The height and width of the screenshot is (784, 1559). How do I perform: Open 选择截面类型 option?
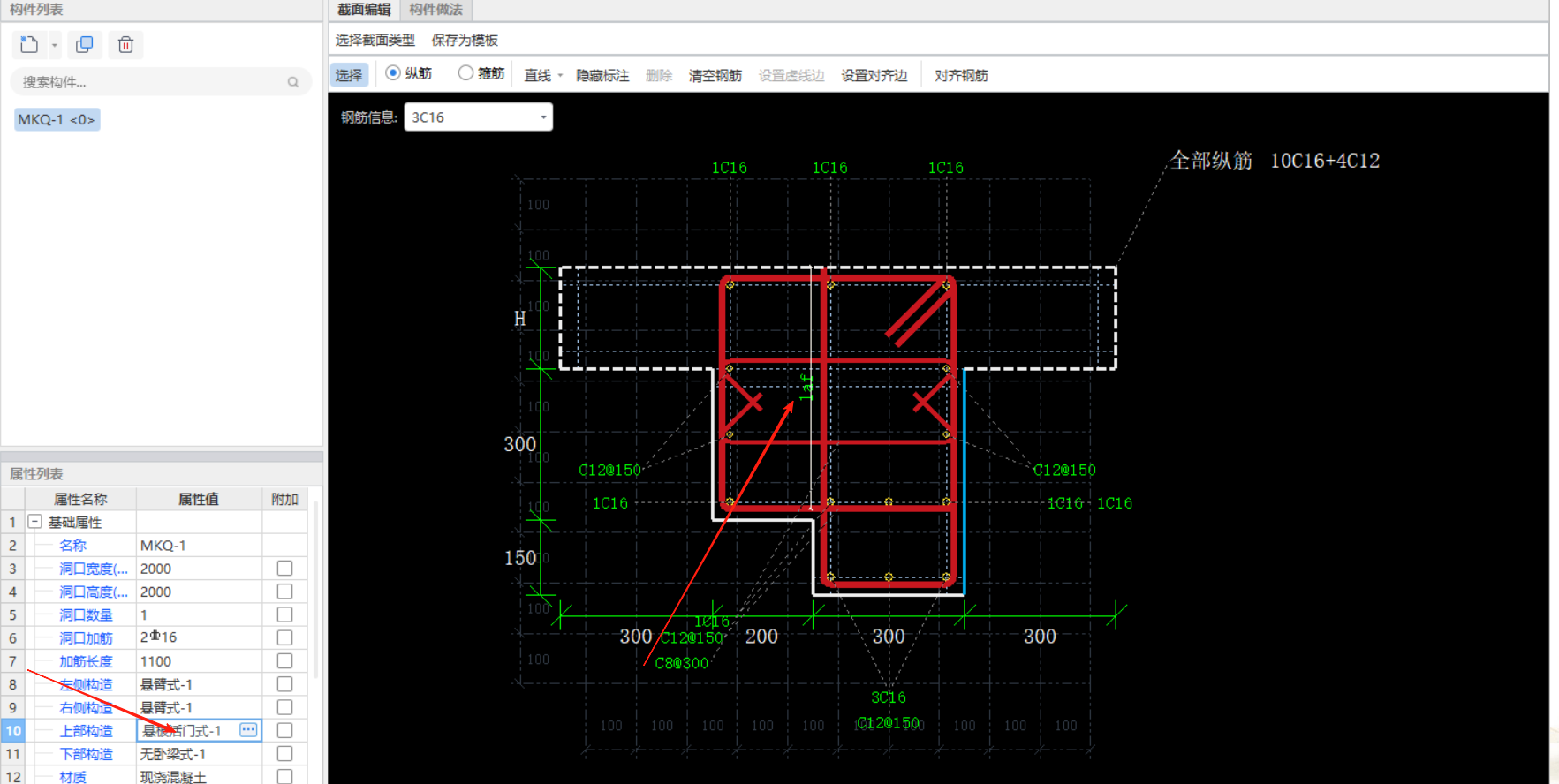click(375, 40)
